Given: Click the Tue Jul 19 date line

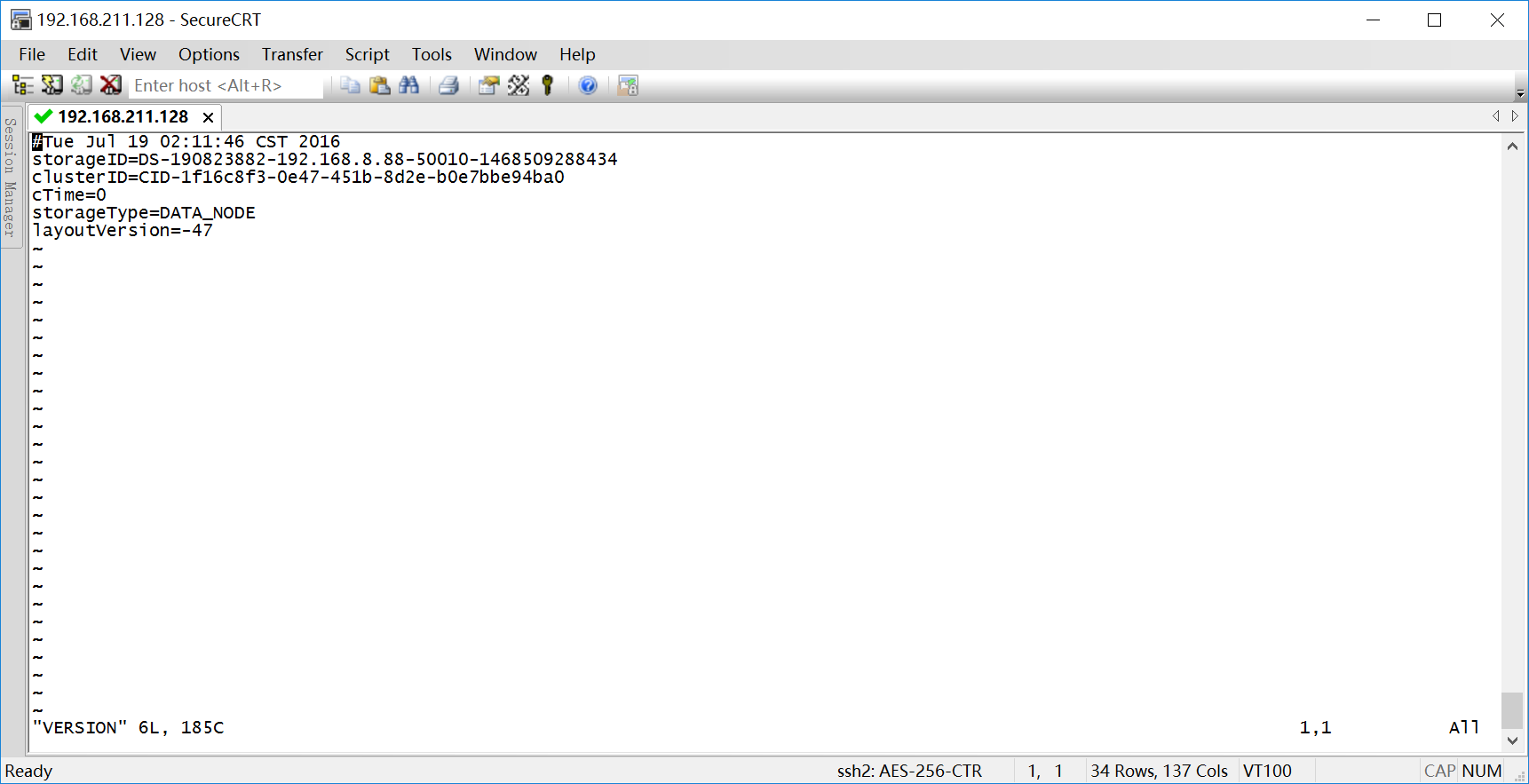Looking at the screenshot, I should coord(186,141).
